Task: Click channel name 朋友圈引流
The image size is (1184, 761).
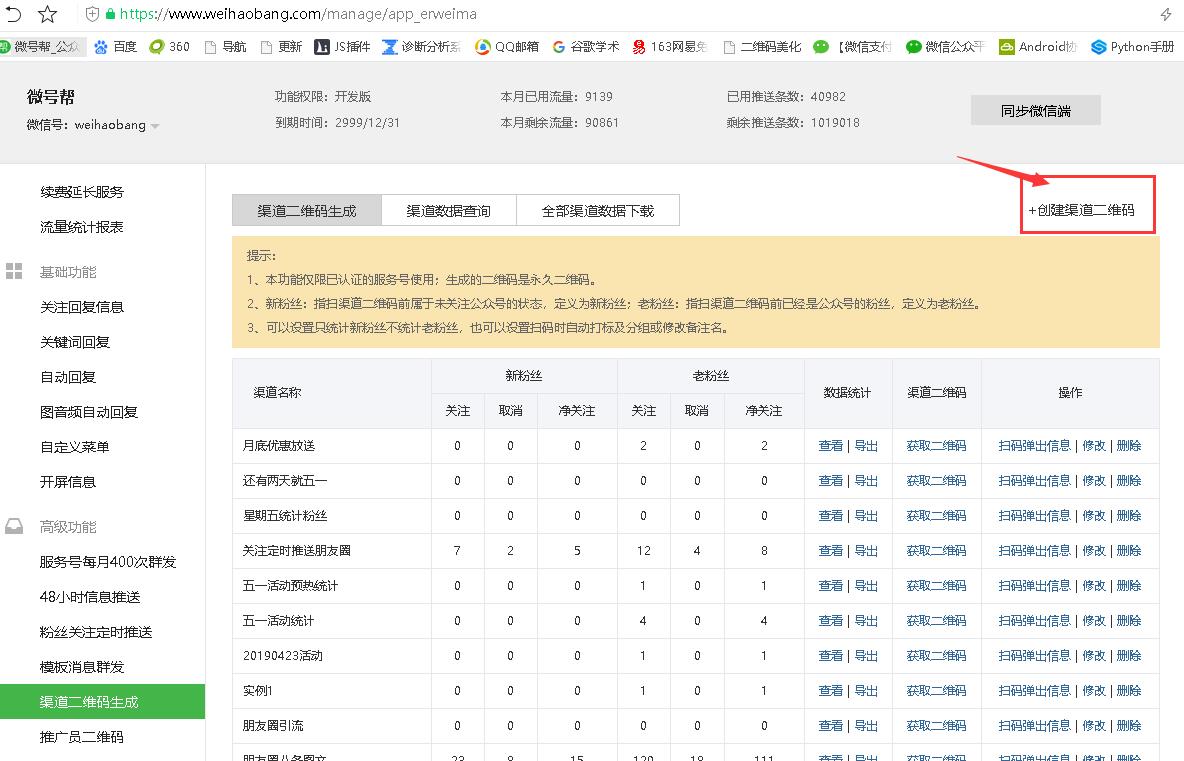Action: click(x=273, y=726)
